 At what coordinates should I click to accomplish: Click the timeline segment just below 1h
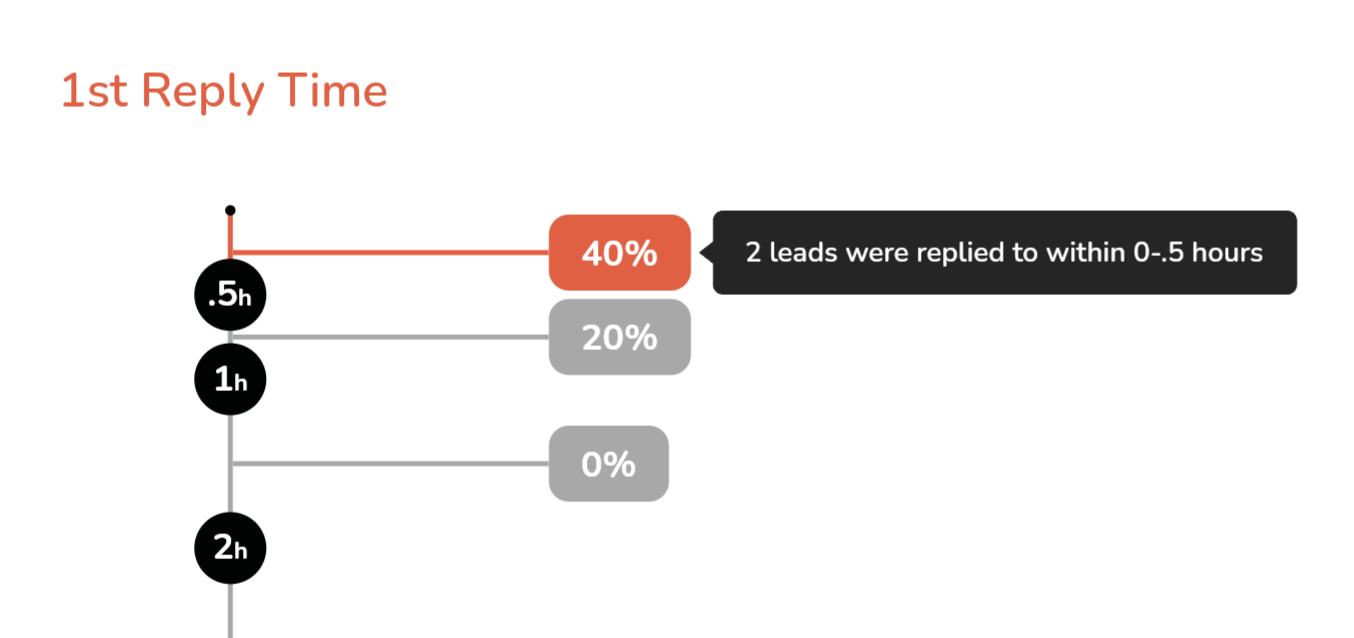click(x=230, y=430)
